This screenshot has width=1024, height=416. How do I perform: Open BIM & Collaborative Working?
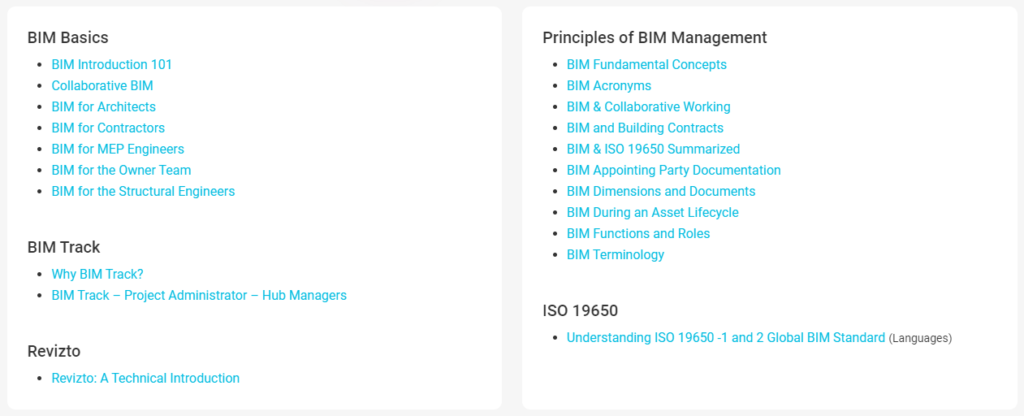(648, 107)
